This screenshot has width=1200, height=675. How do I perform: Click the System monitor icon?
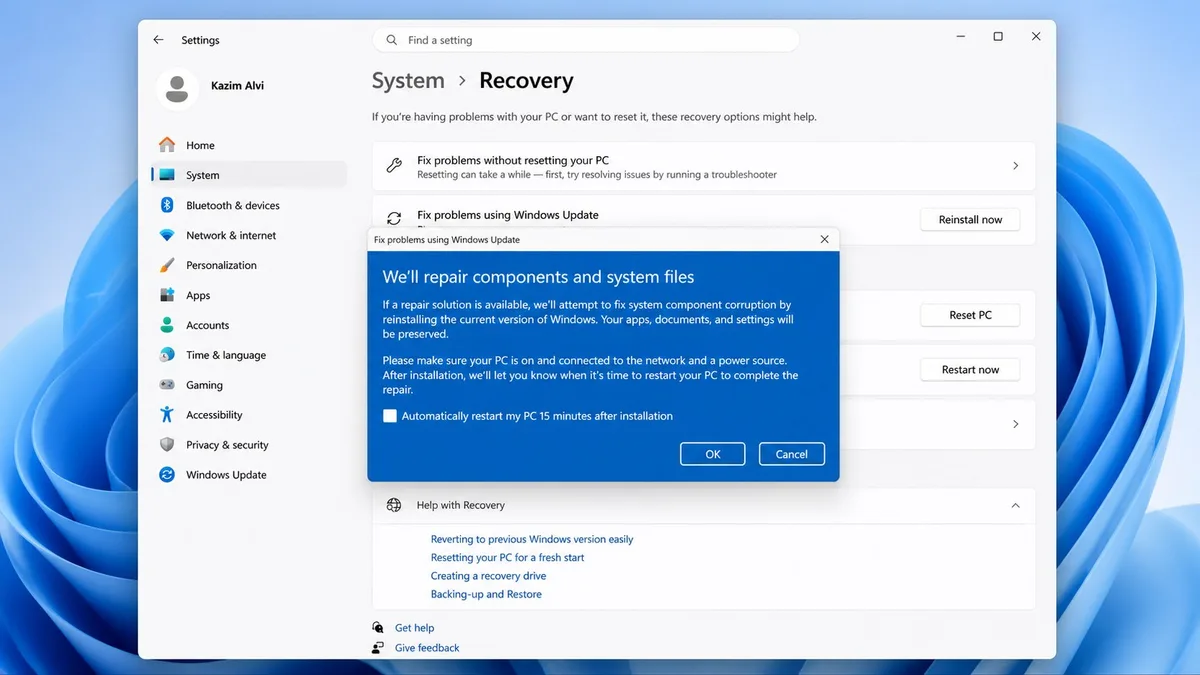pos(167,175)
